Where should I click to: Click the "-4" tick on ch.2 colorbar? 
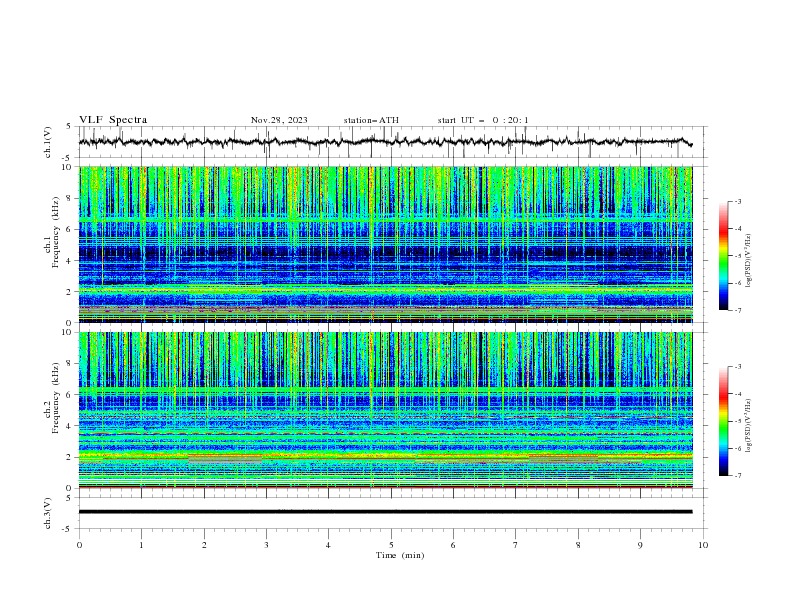pos(737,394)
